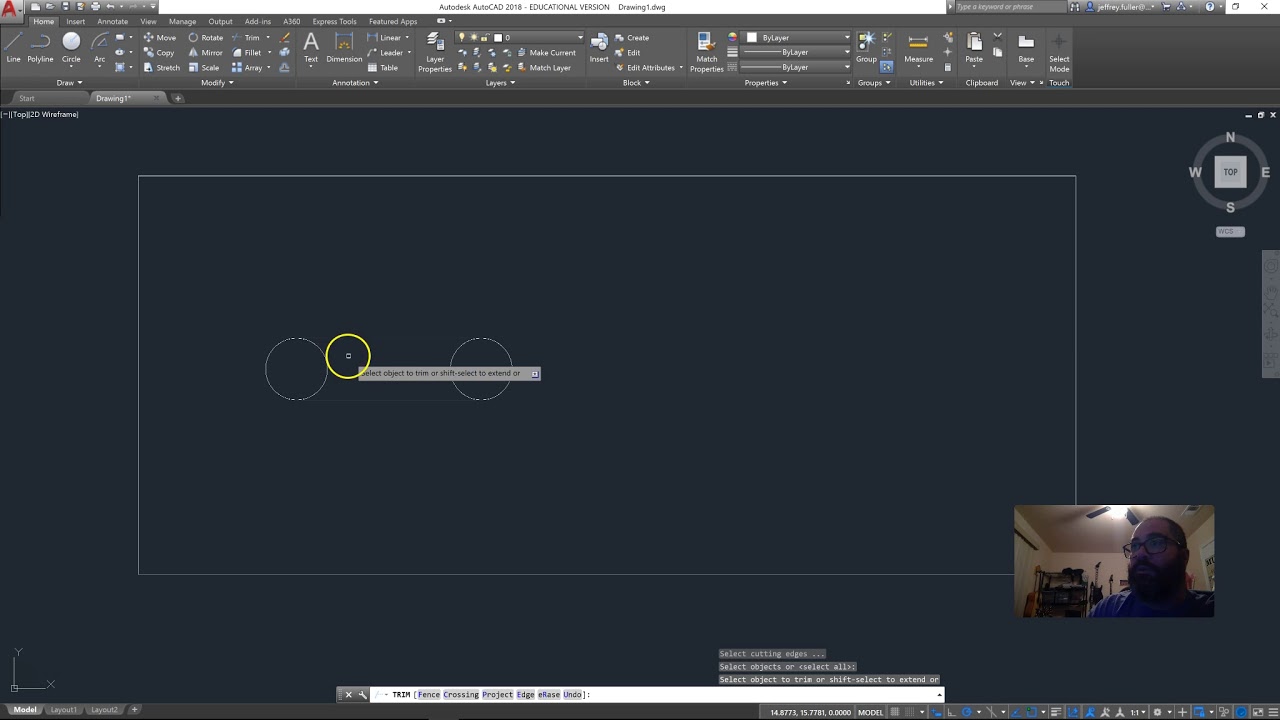Image resolution: width=1280 pixels, height=720 pixels.
Task: Switch to Layout1 tab
Action: [63, 710]
